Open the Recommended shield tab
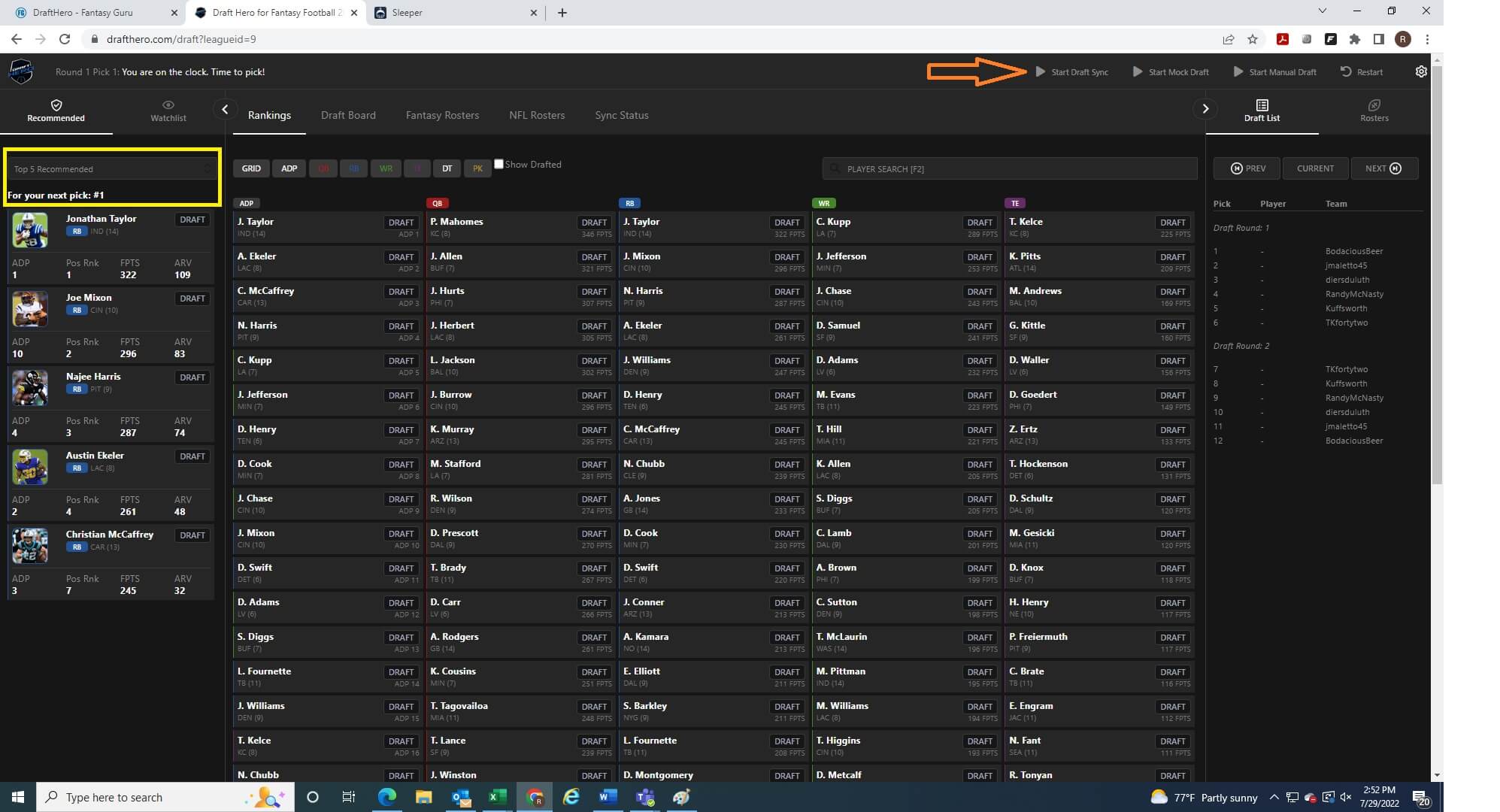This screenshot has width=1500, height=812. pyautogui.click(x=56, y=111)
